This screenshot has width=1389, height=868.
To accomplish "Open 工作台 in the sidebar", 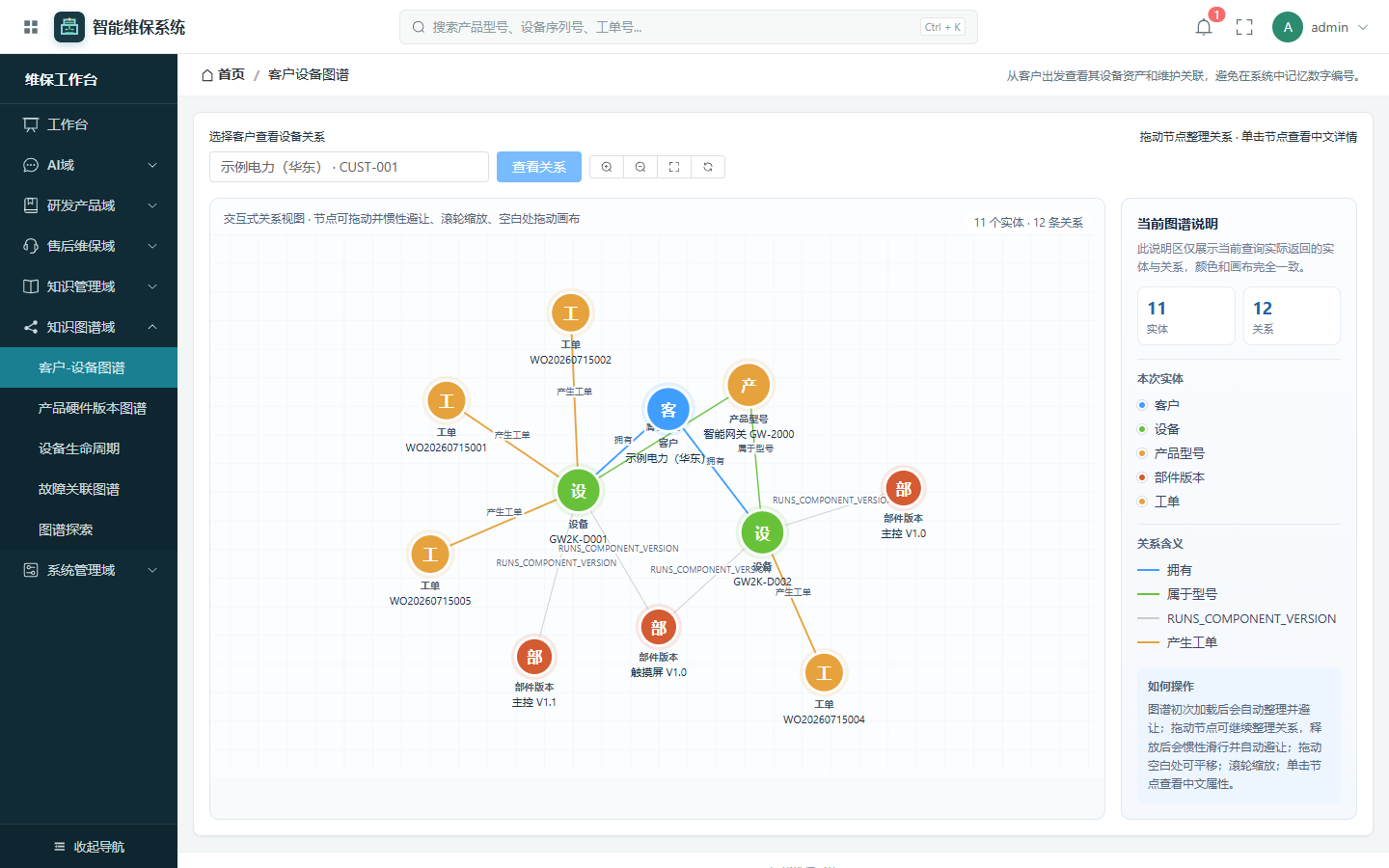I will click(x=89, y=124).
